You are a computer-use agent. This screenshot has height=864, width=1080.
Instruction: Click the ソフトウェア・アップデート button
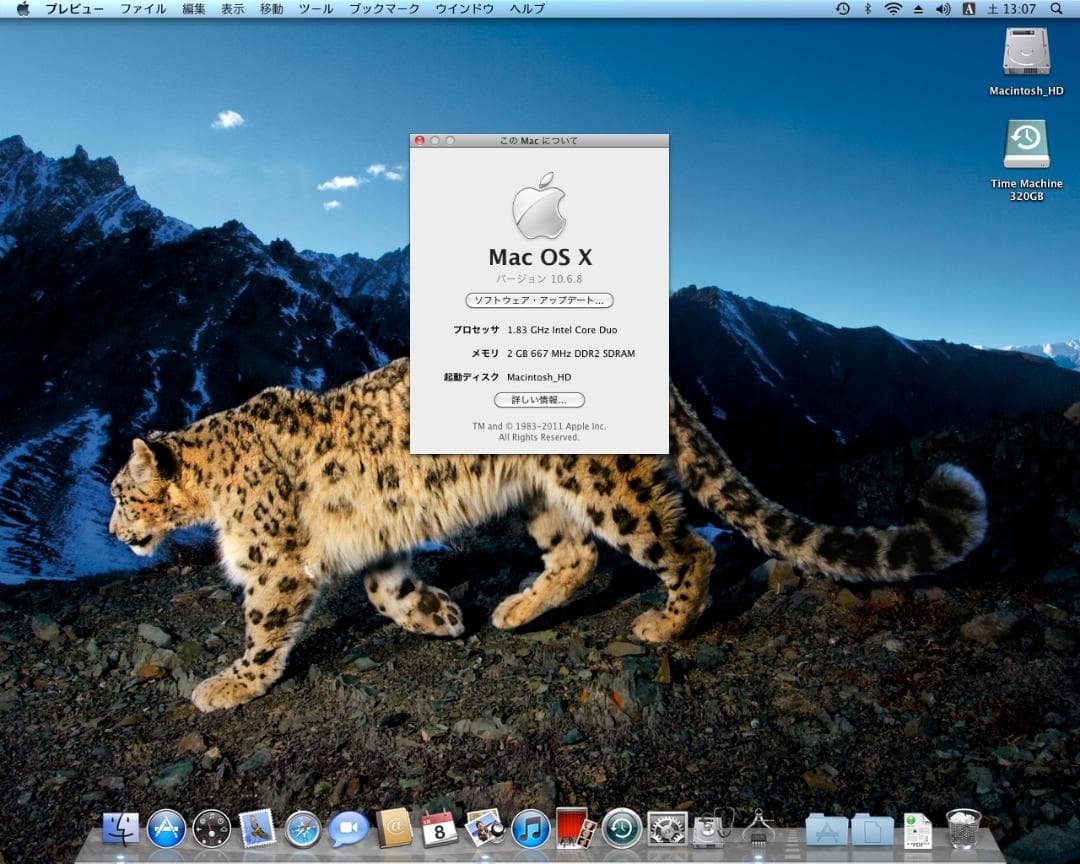click(539, 301)
